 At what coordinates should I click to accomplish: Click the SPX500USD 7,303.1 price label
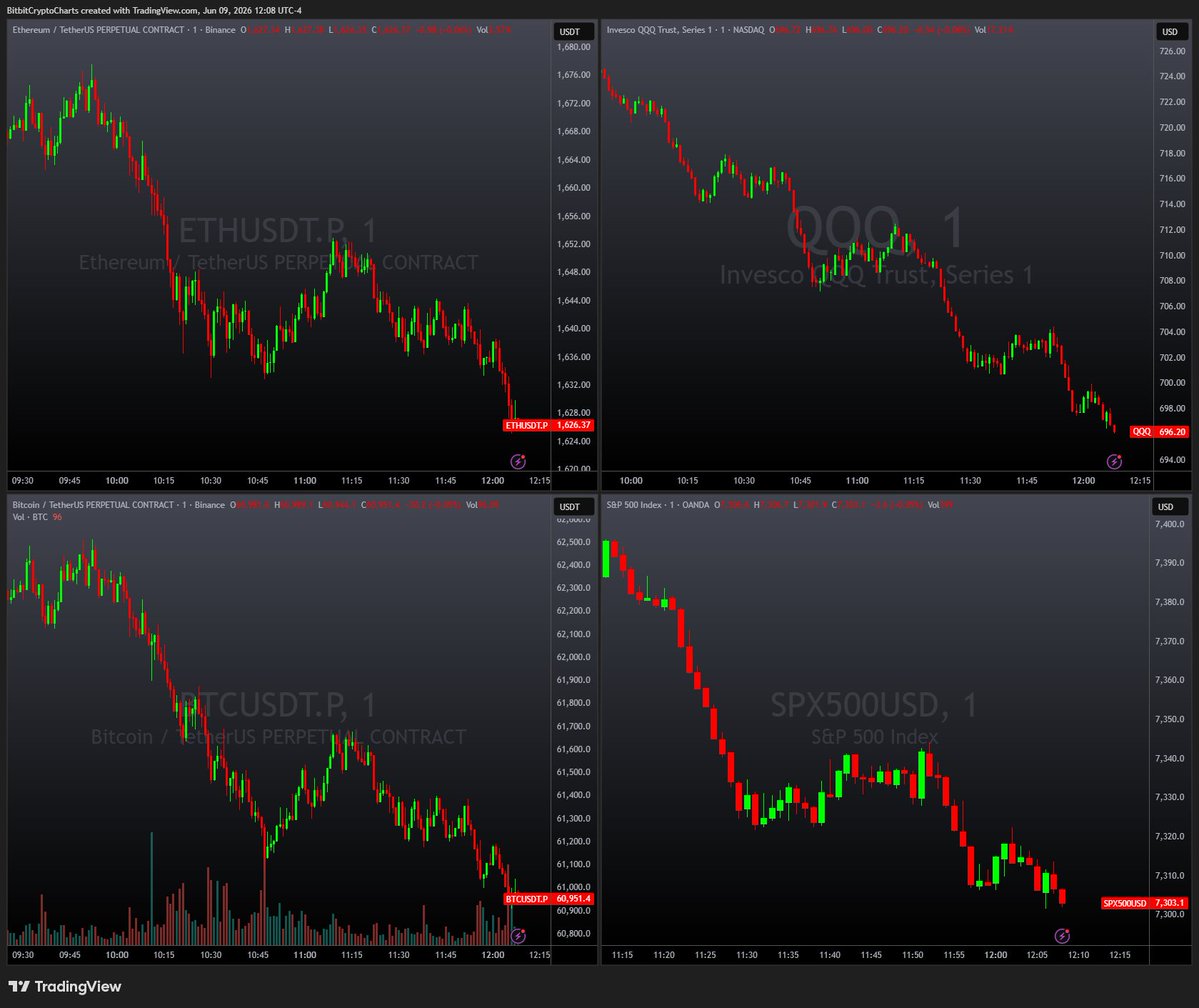pos(1145,903)
